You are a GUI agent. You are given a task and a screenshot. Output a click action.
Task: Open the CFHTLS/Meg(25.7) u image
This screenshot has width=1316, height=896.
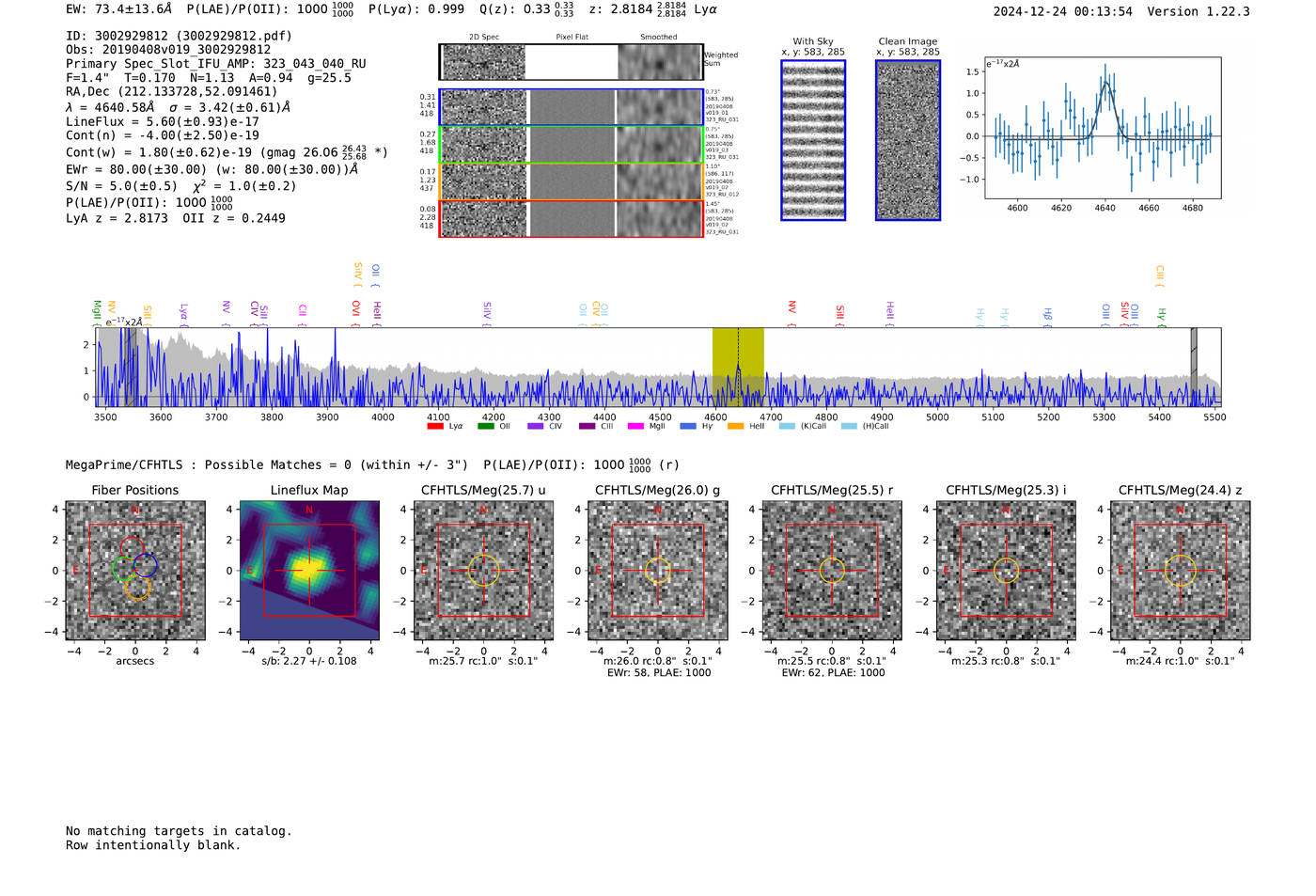click(484, 571)
